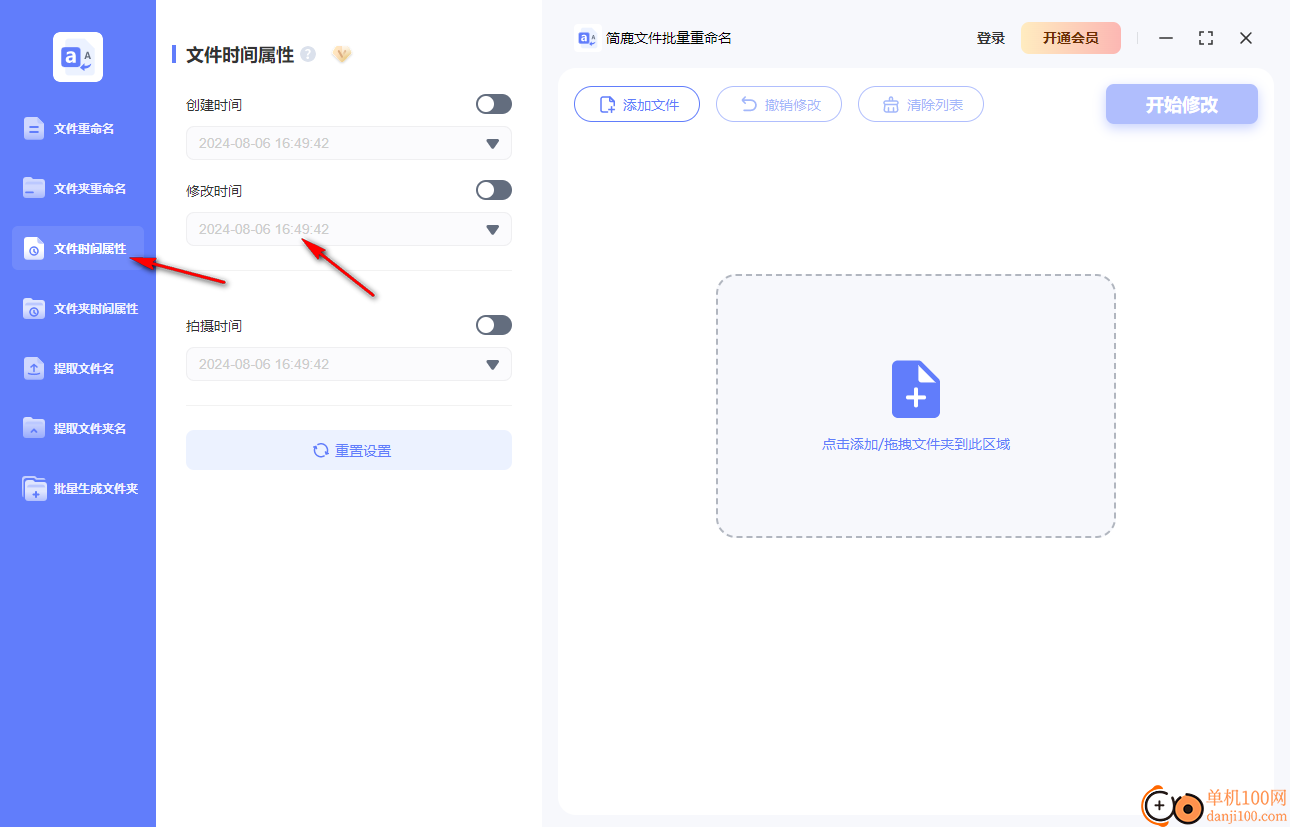The image size is (1290, 827).
Task: Select the 文件时间属性 sidebar tab
Action: click(x=78, y=248)
